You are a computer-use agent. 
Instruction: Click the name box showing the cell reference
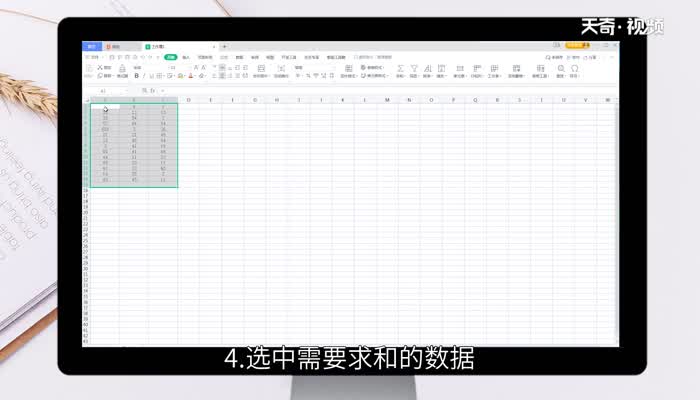click(x=106, y=91)
